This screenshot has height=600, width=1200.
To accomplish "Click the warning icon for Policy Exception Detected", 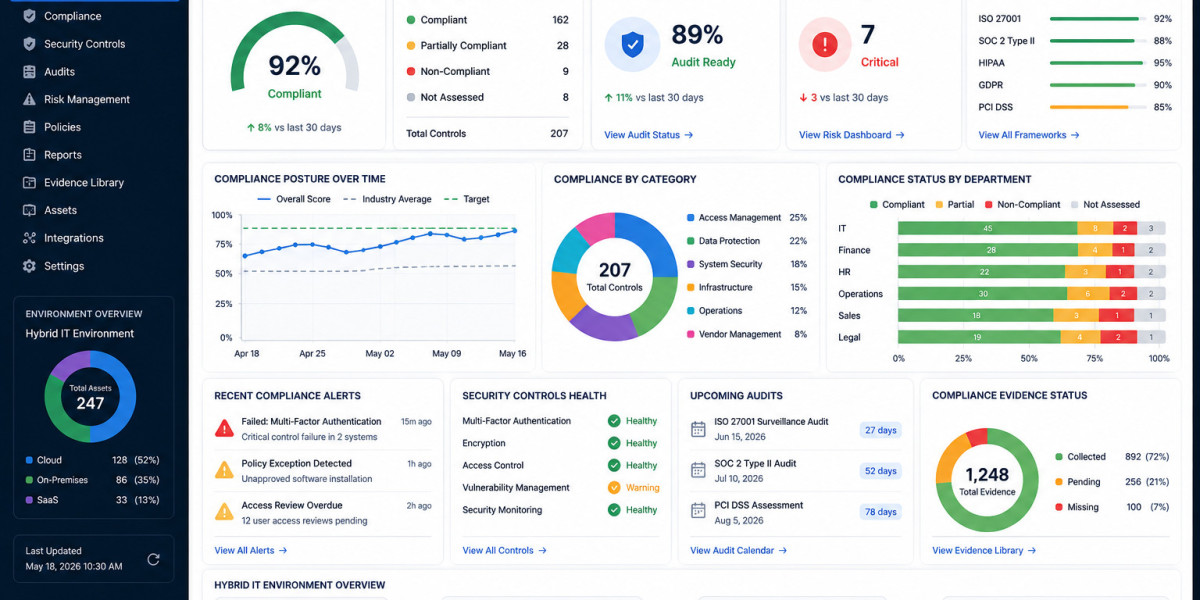I will coord(225,470).
